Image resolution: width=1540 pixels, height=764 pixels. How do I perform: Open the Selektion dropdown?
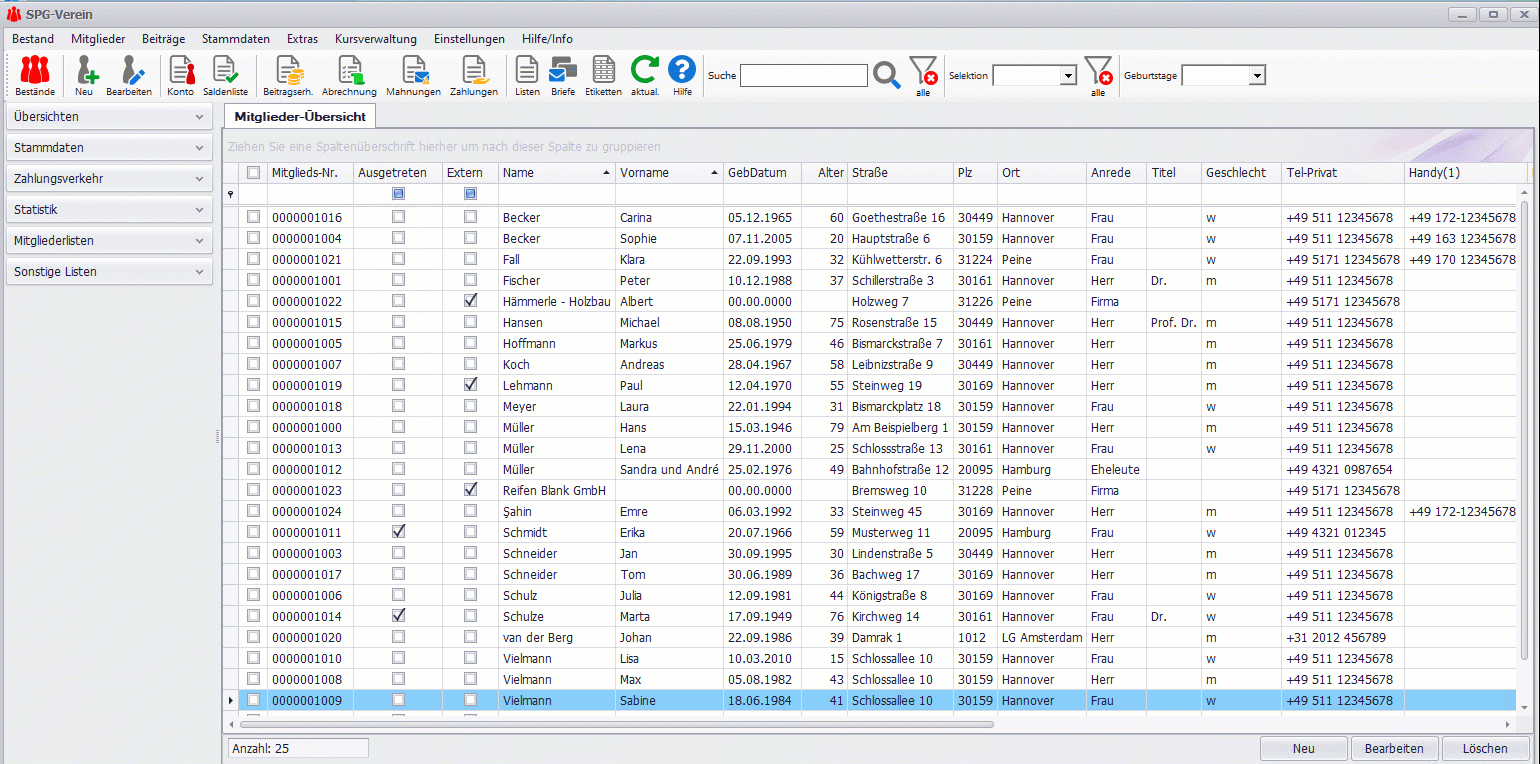1067,76
